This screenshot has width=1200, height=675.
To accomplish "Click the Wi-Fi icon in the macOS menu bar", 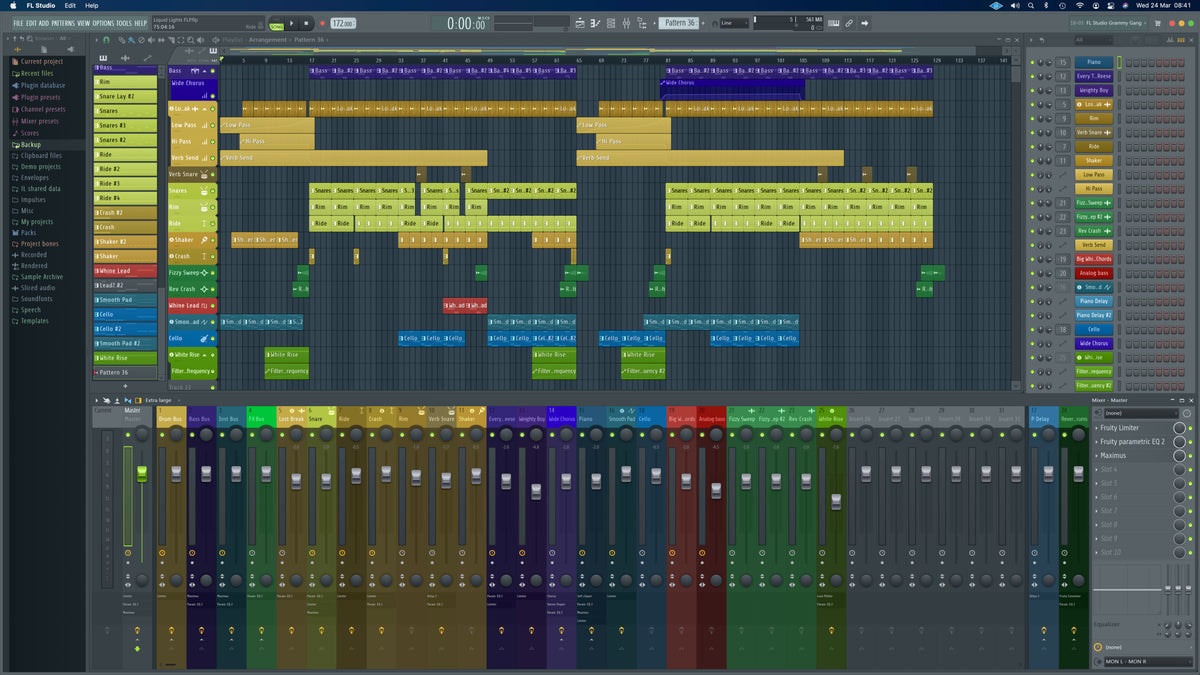I will click(x=1080, y=5).
